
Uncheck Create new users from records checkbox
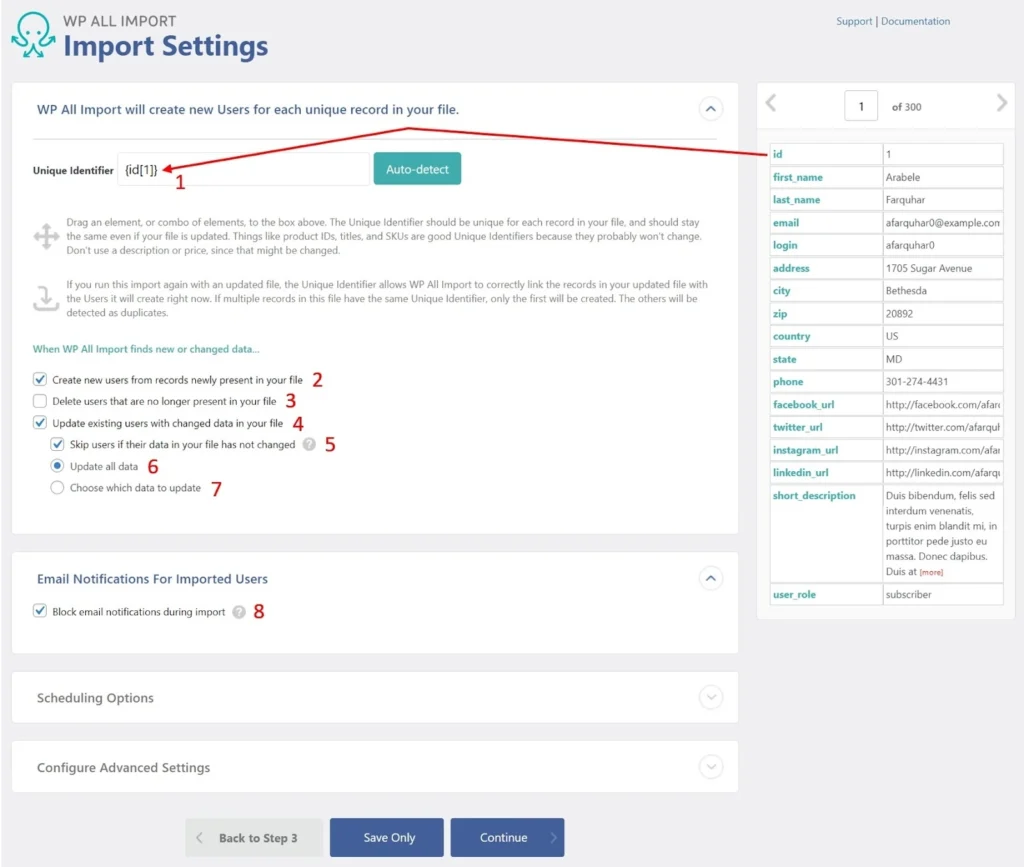click(x=40, y=379)
